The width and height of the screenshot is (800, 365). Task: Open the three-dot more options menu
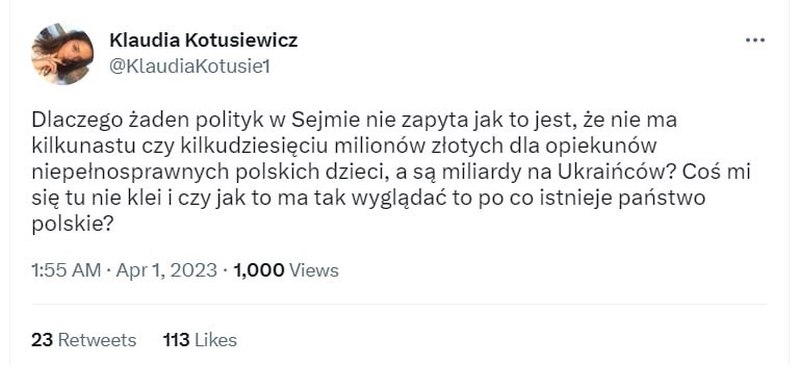click(x=755, y=40)
